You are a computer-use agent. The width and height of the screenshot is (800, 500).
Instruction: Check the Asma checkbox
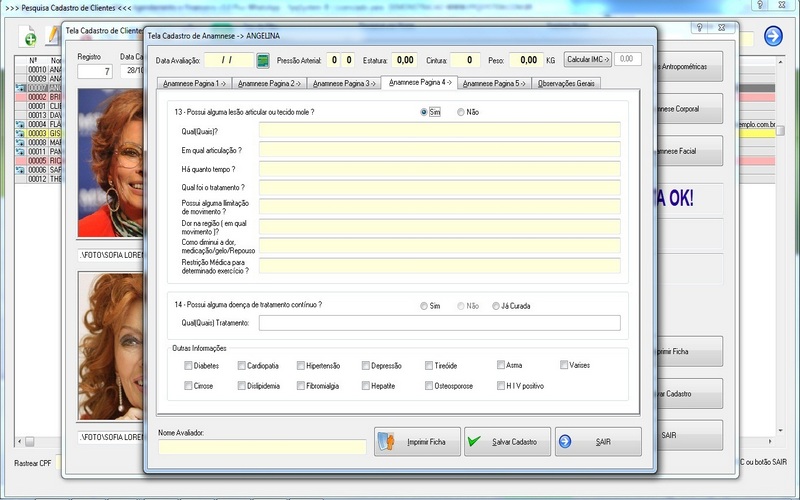[x=501, y=365]
